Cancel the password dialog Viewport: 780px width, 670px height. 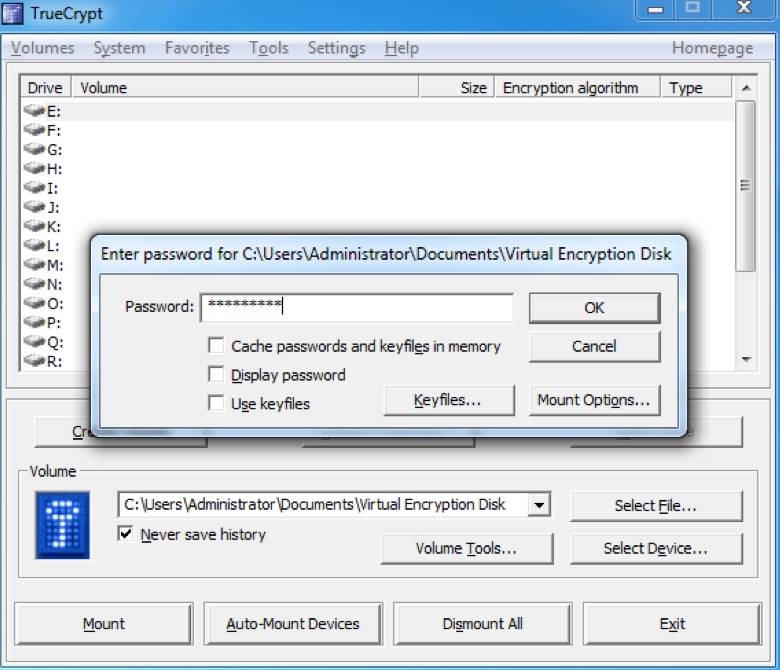(594, 346)
